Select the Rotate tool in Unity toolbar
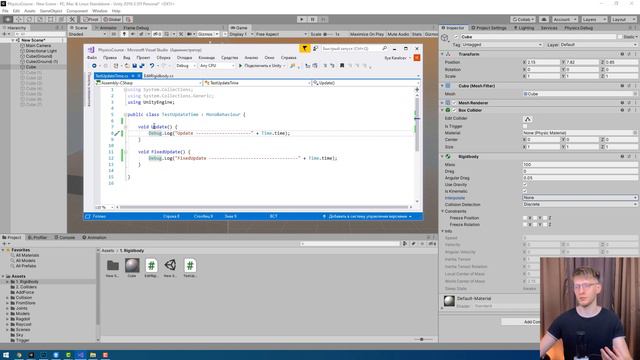Screen dimensions: 640x360 tap(29, 19)
